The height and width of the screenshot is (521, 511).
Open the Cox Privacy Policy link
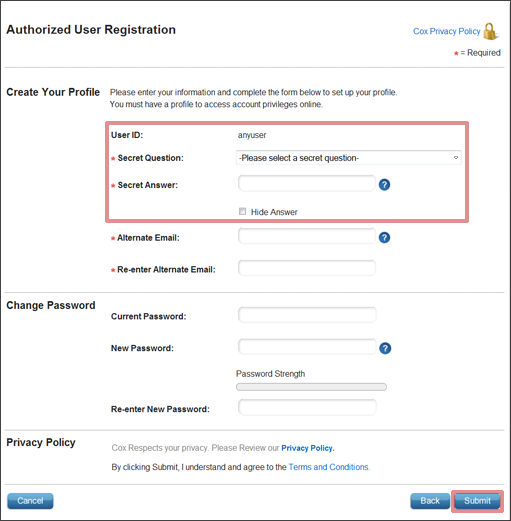click(x=446, y=31)
